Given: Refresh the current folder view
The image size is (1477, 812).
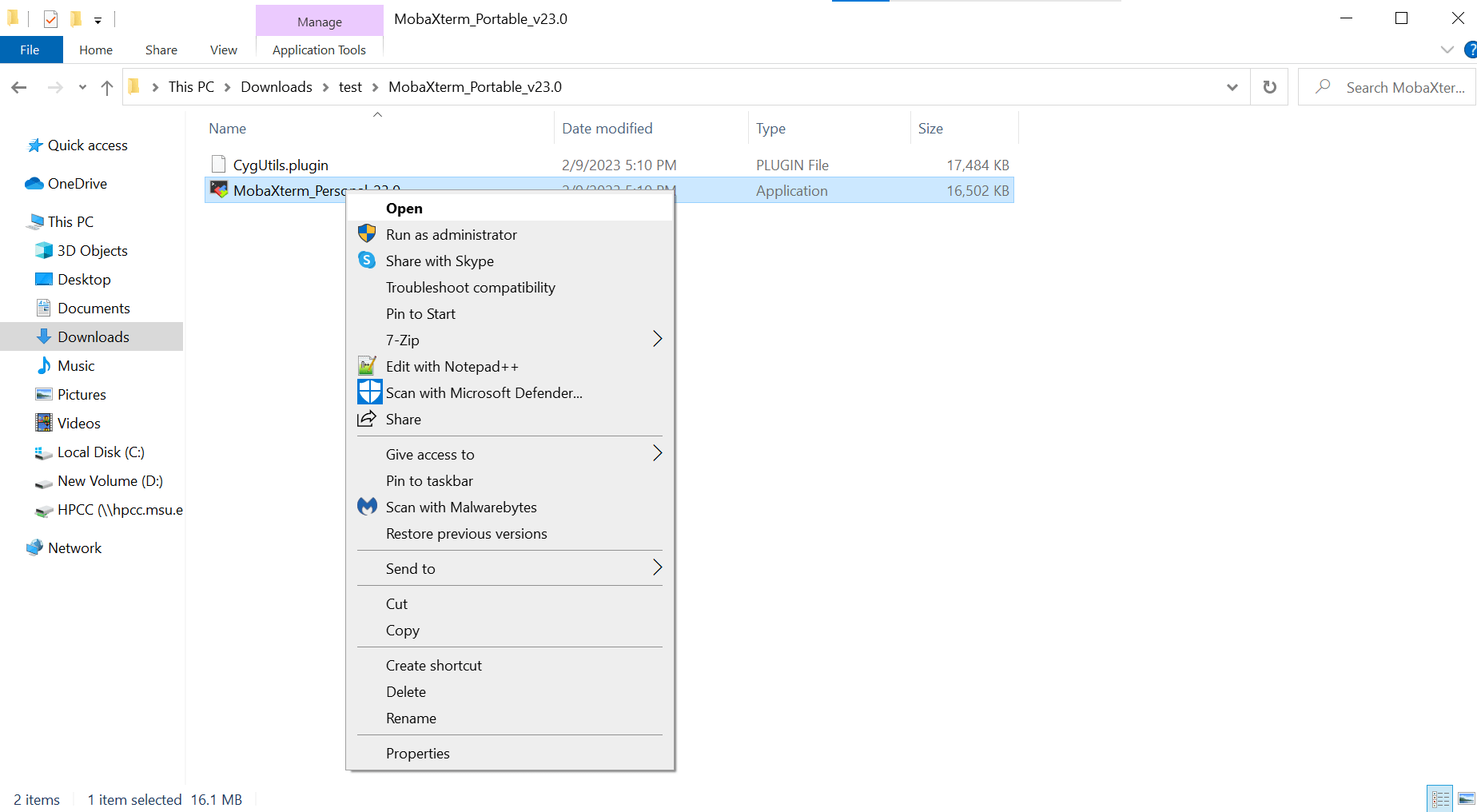Looking at the screenshot, I should coord(1269,86).
